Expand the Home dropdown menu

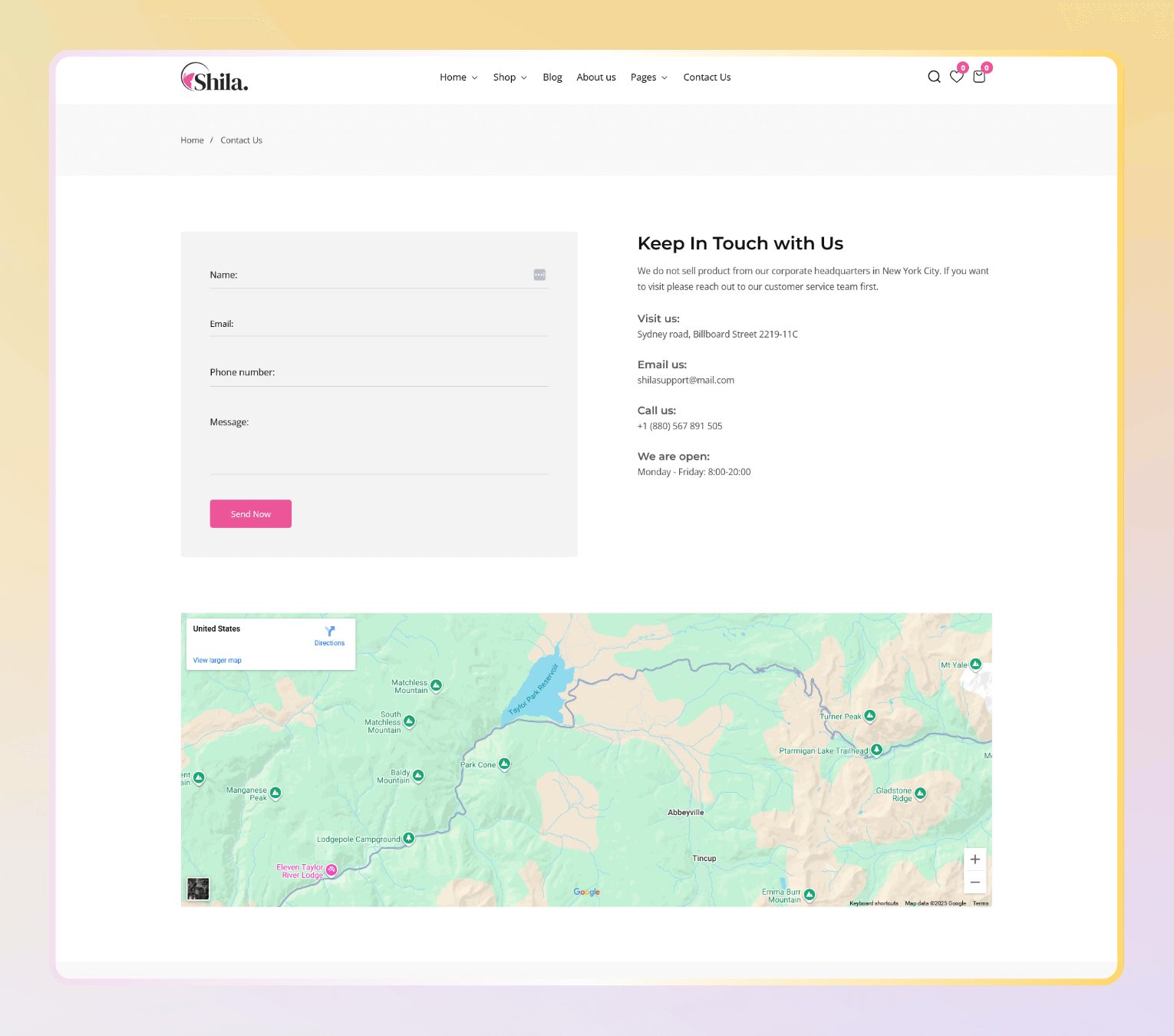(x=459, y=78)
